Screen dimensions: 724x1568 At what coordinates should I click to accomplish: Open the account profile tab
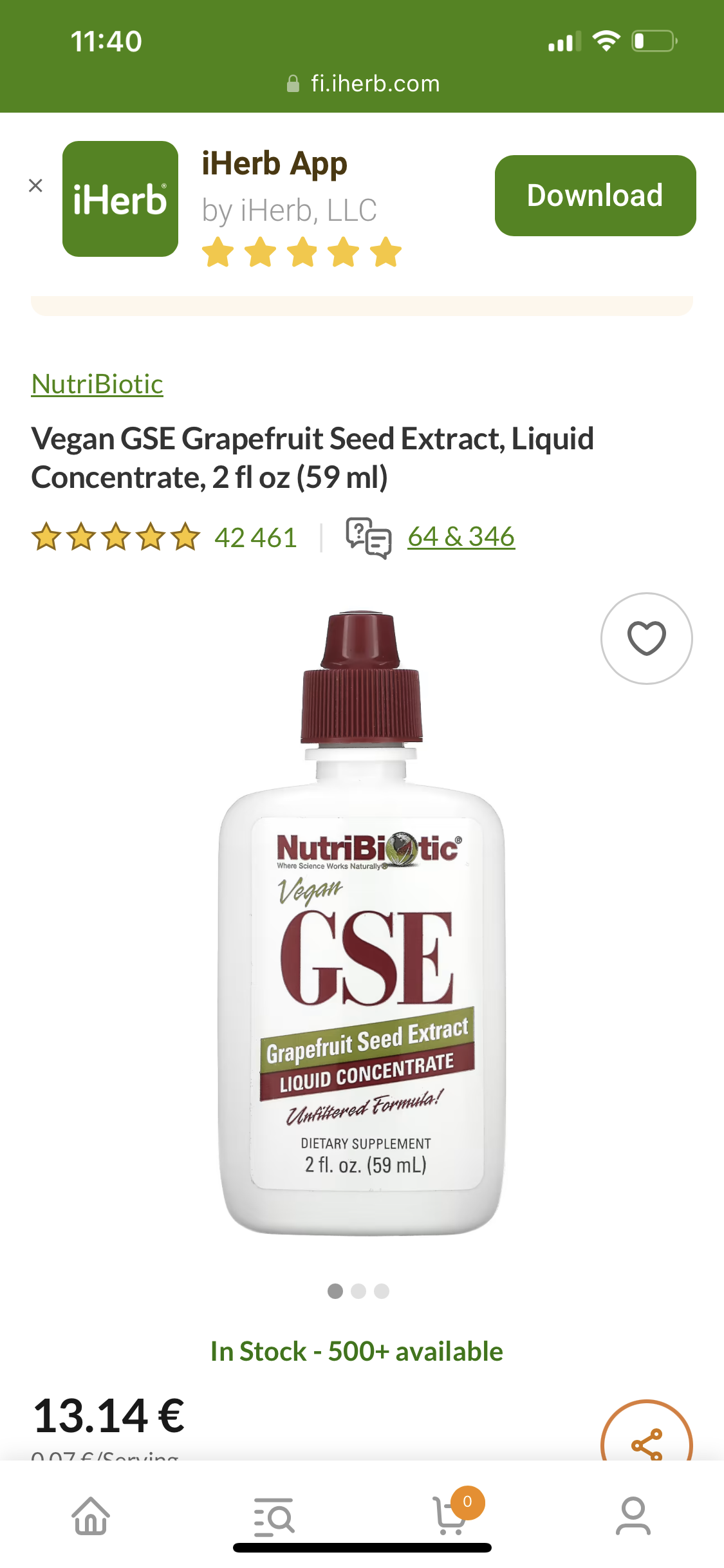click(x=633, y=1517)
